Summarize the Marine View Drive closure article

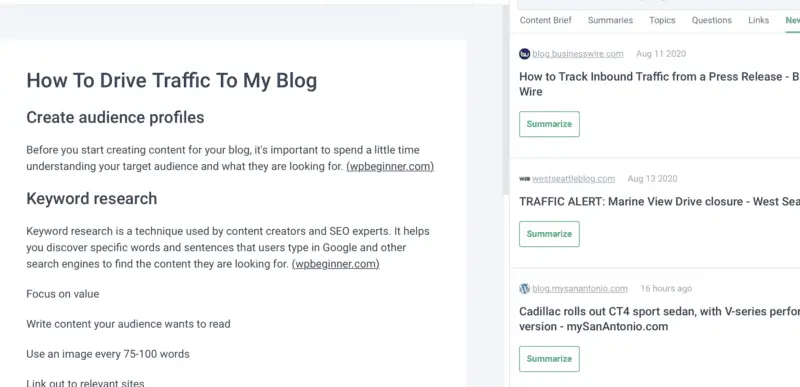click(549, 234)
